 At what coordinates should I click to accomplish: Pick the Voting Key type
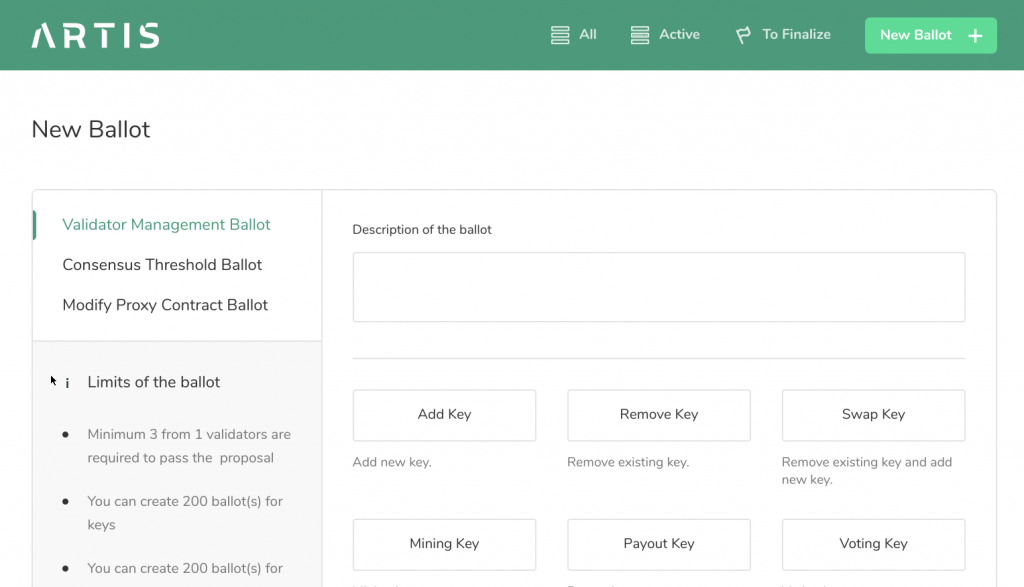pyautogui.click(x=873, y=545)
